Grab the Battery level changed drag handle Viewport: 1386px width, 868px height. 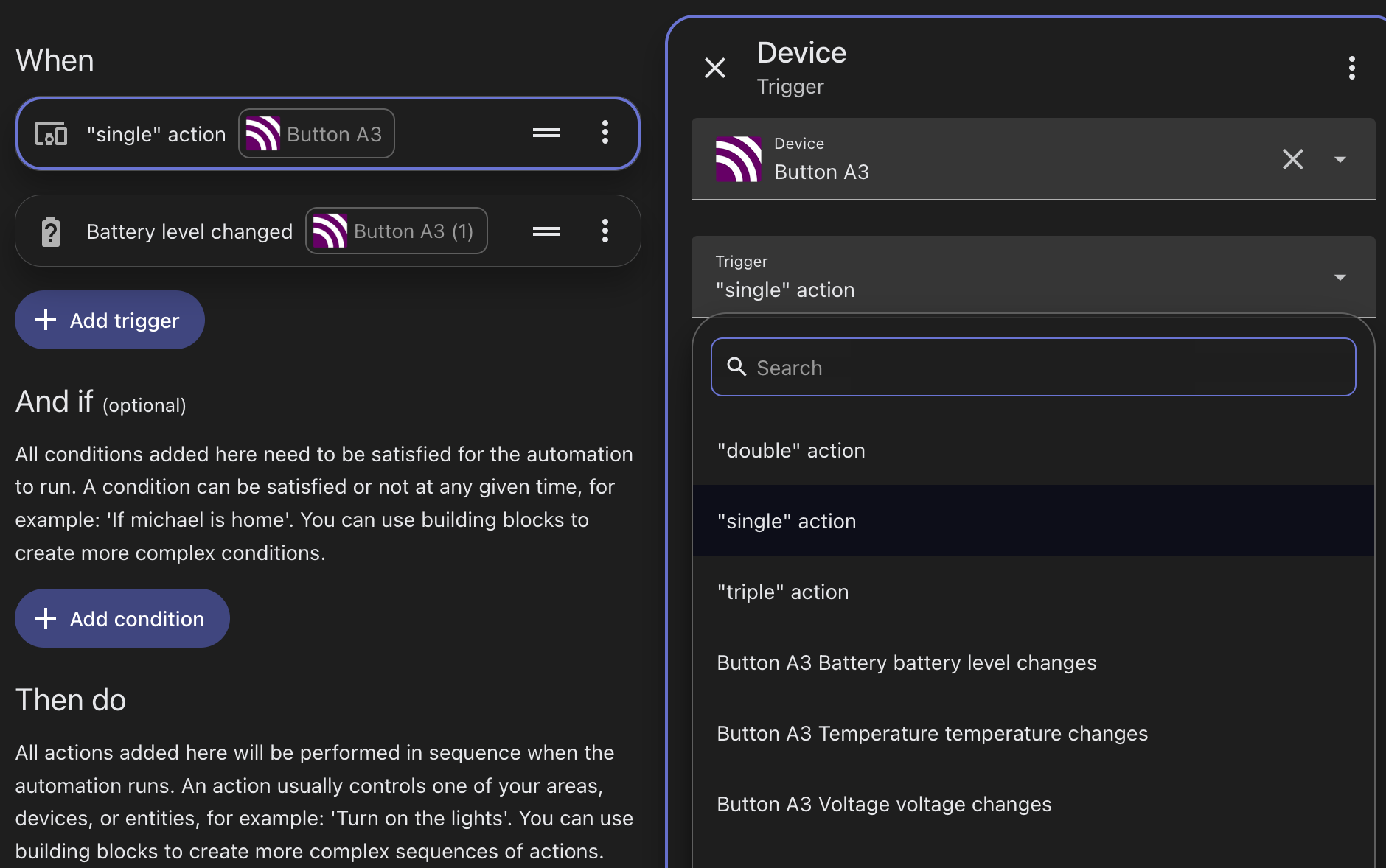point(546,231)
